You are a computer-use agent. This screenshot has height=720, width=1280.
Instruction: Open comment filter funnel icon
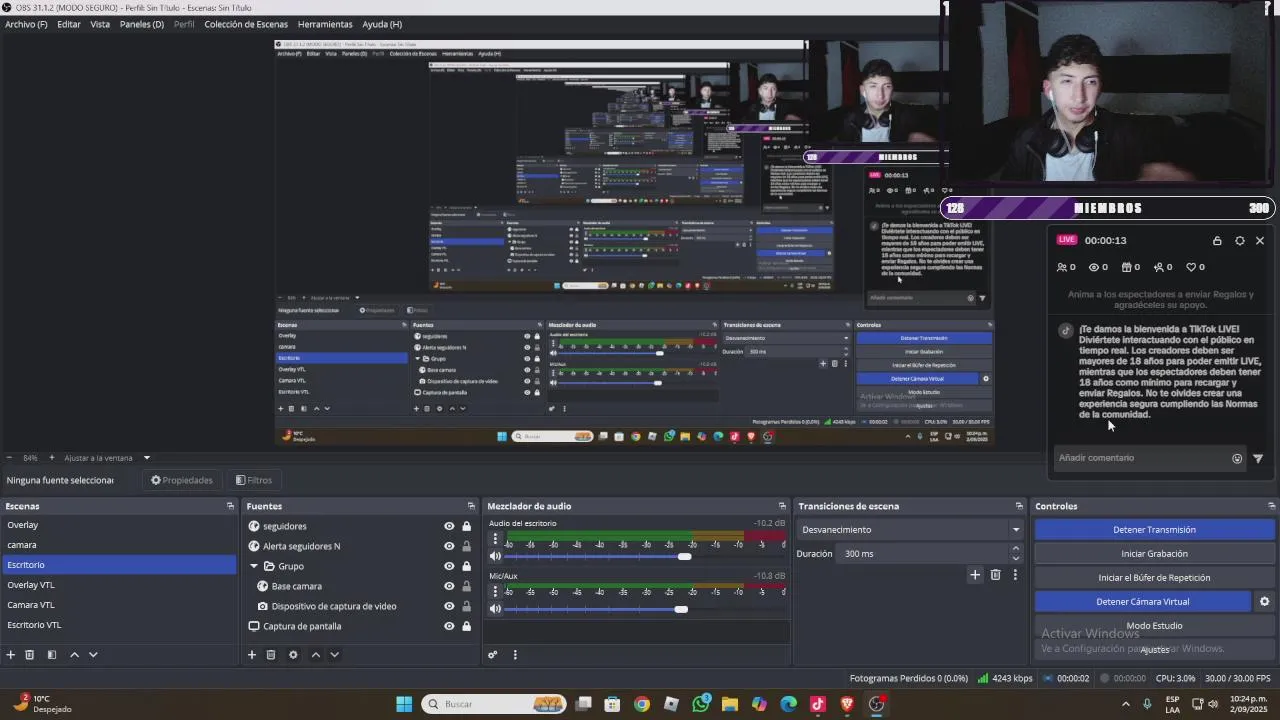[1258, 458]
